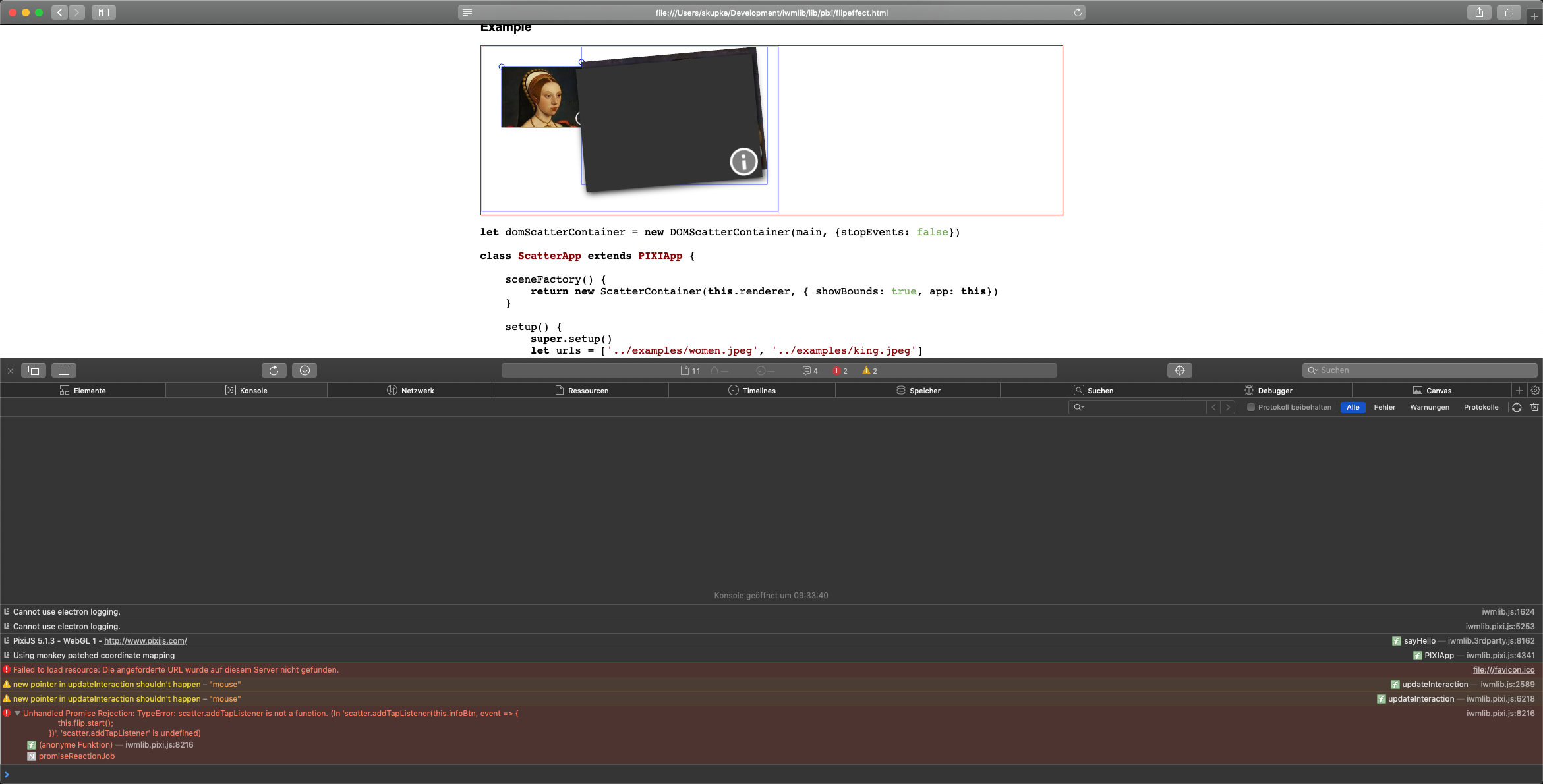This screenshot has height=784, width=1543.
Task: Collapse the Unhandled Promise Rejection error
Action: [x=17, y=713]
